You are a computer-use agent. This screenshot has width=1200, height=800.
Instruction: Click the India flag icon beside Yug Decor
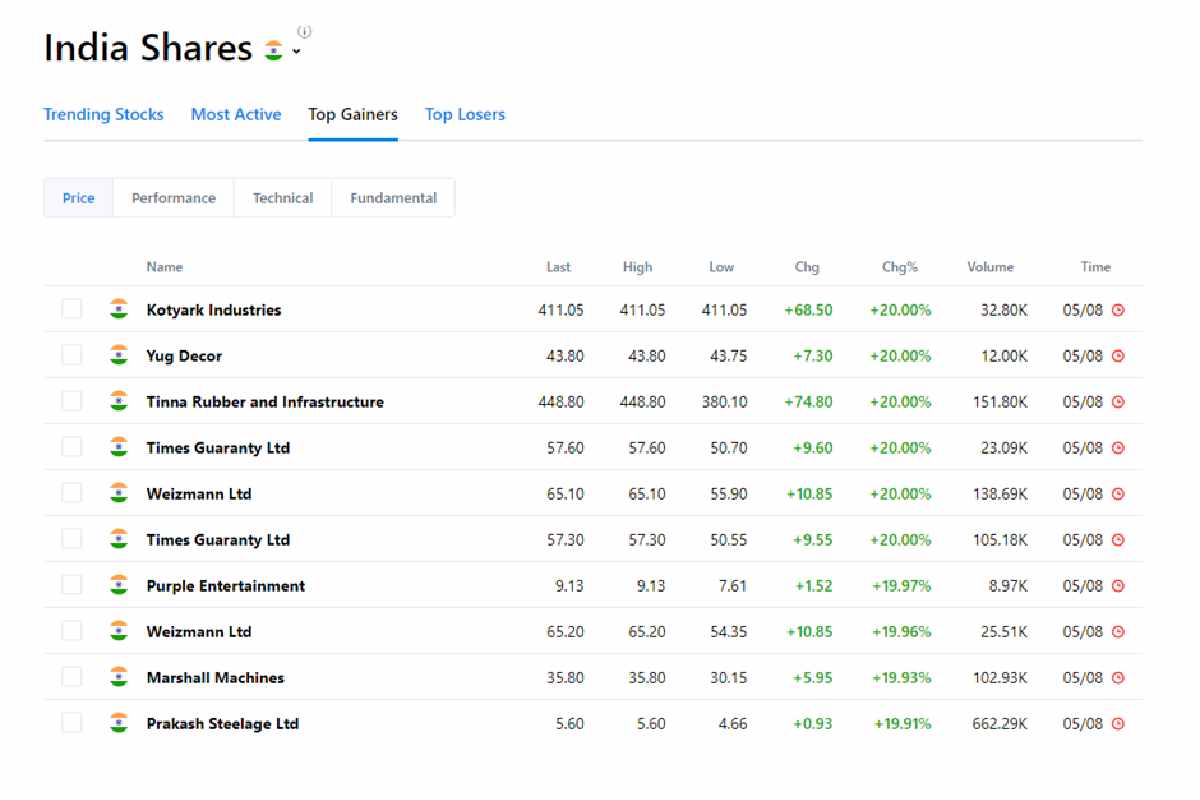coord(119,355)
